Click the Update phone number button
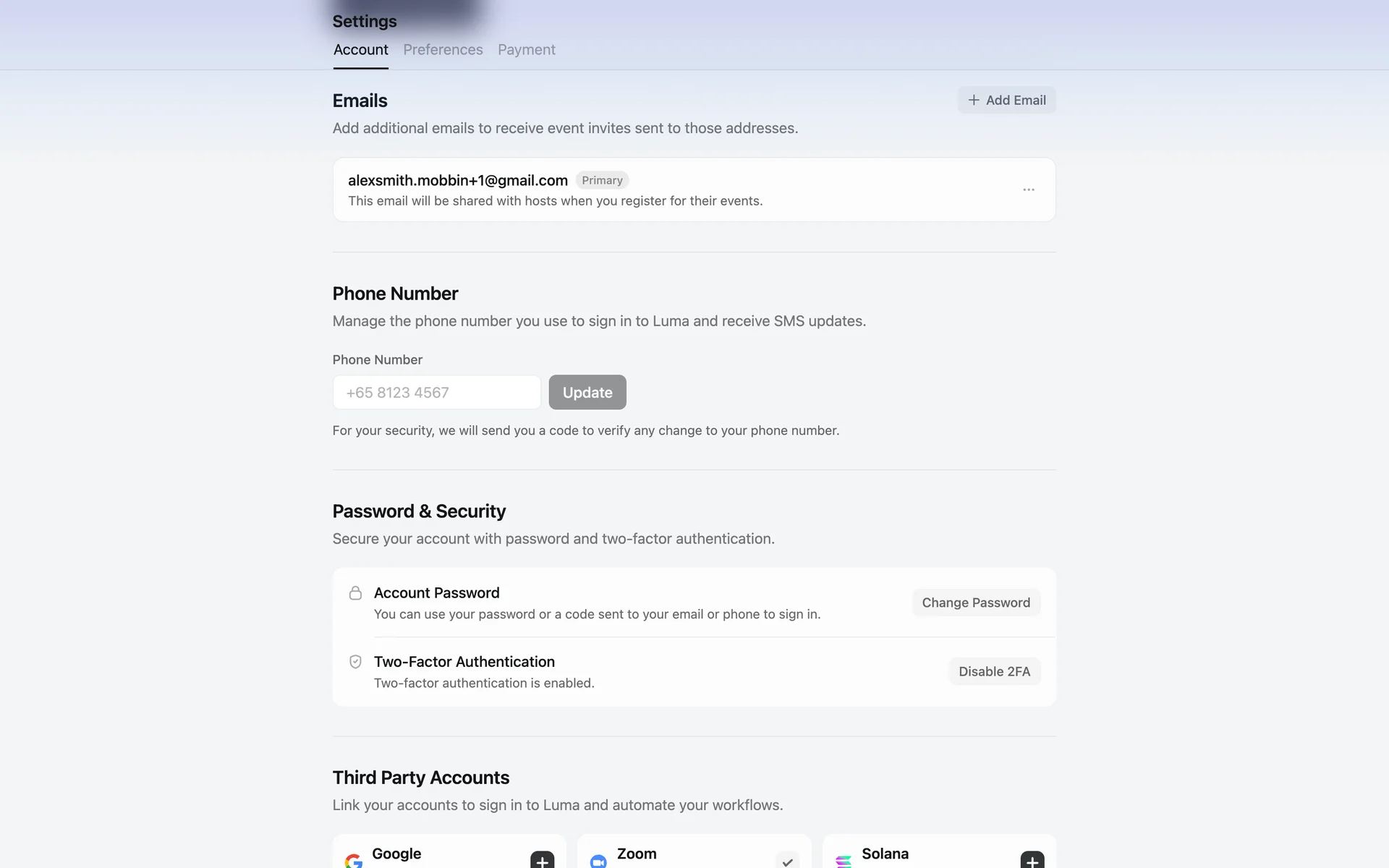 click(587, 392)
